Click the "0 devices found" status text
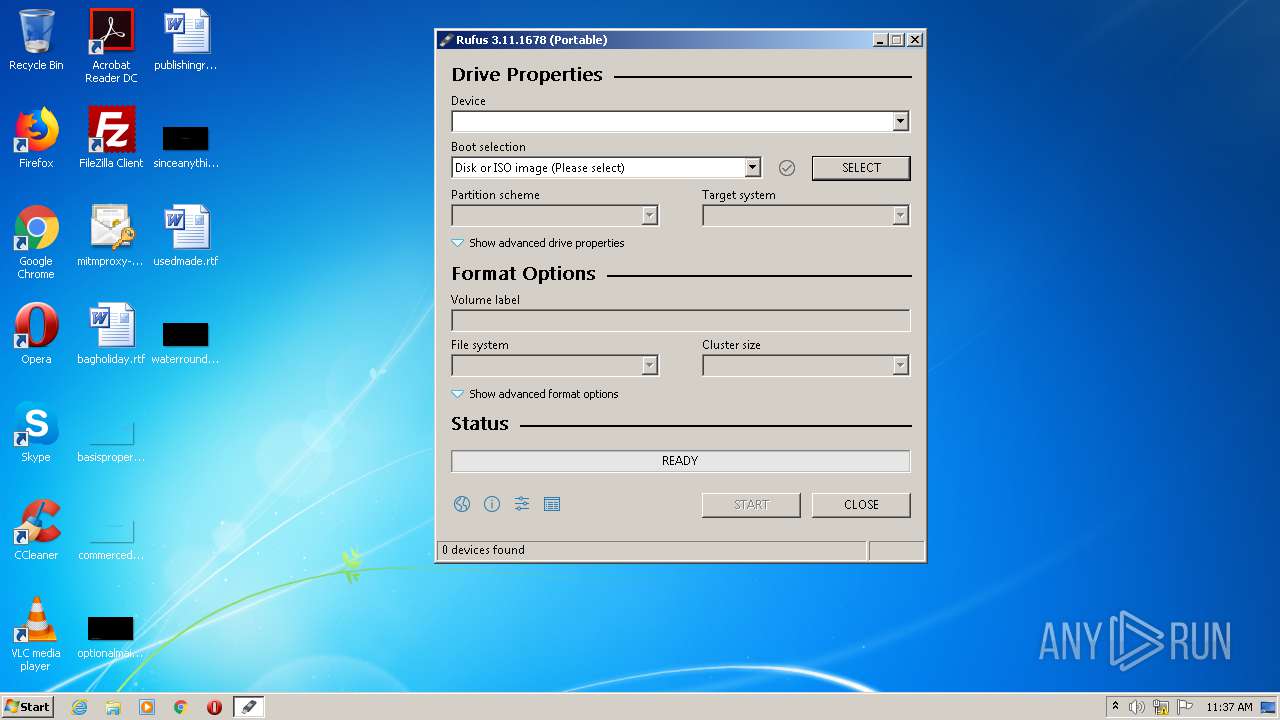The image size is (1280, 720). pyautogui.click(x=483, y=550)
